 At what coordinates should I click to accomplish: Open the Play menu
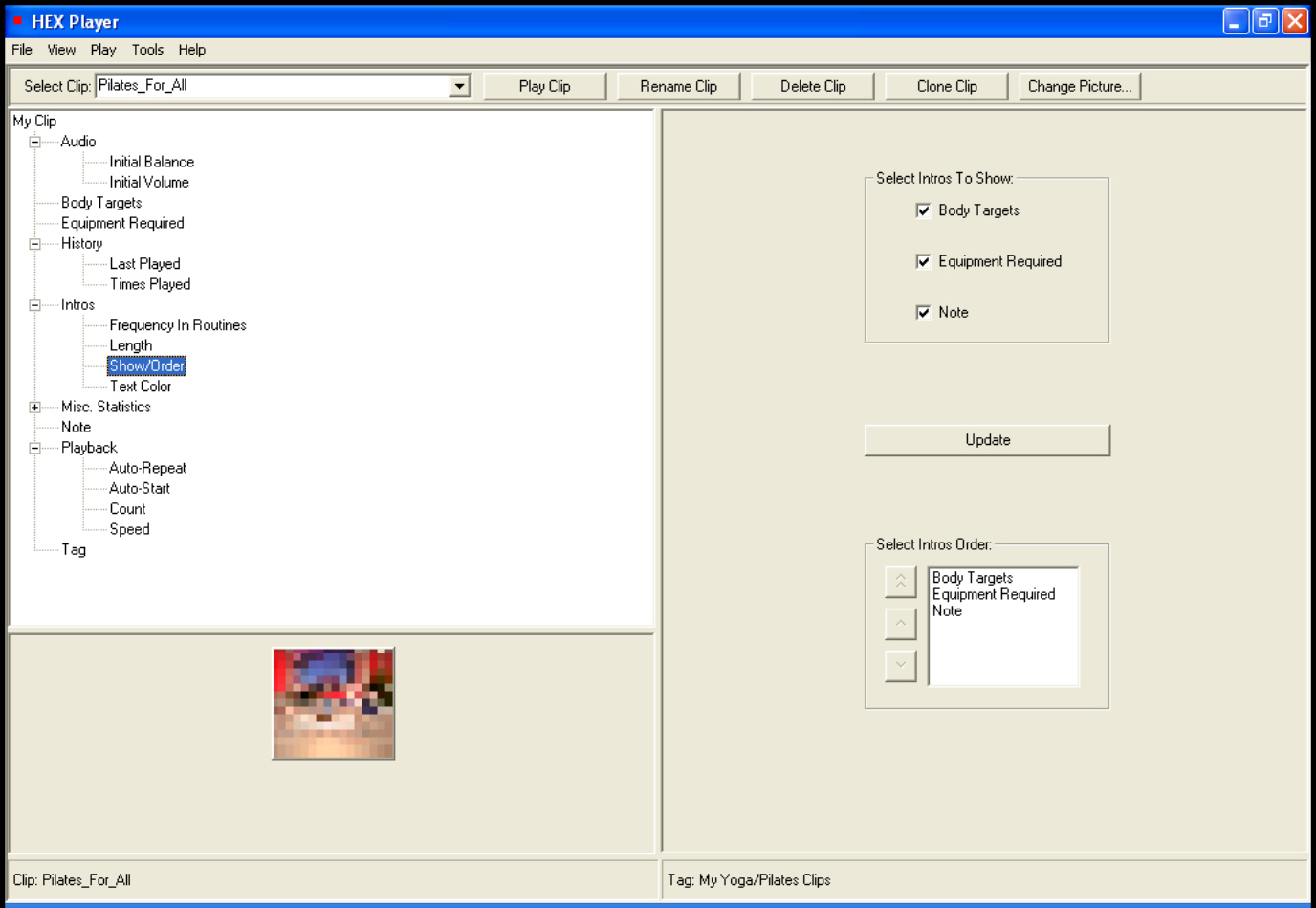click(102, 50)
